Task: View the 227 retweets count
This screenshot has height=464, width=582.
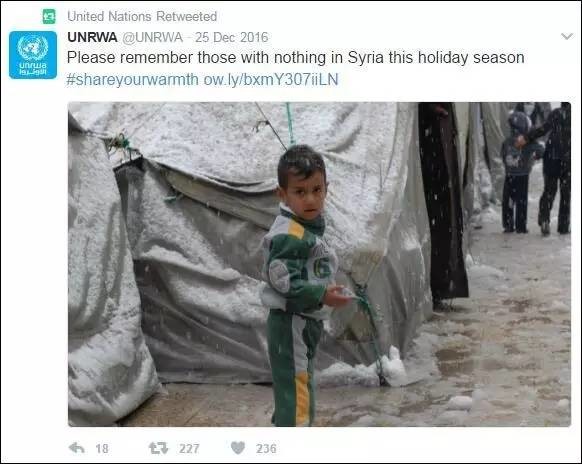Action: pyautogui.click(x=189, y=448)
